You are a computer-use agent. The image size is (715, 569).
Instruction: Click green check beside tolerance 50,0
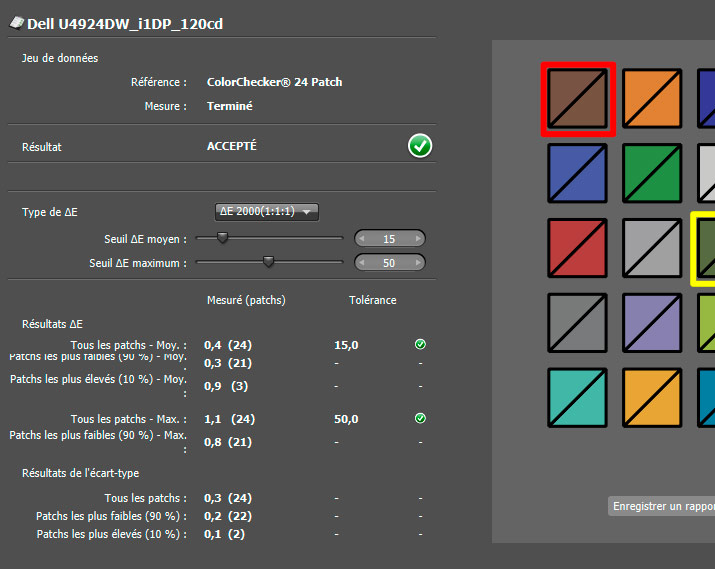click(x=420, y=418)
